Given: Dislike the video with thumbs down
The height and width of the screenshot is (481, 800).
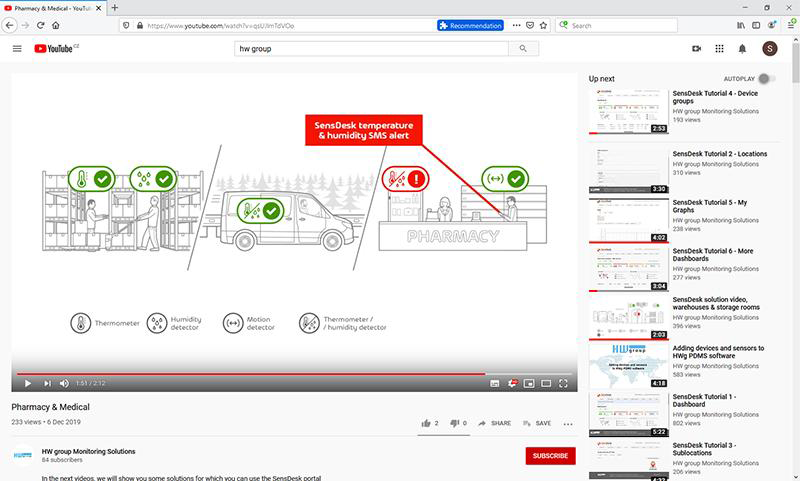Looking at the screenshot, I should 458,423.
